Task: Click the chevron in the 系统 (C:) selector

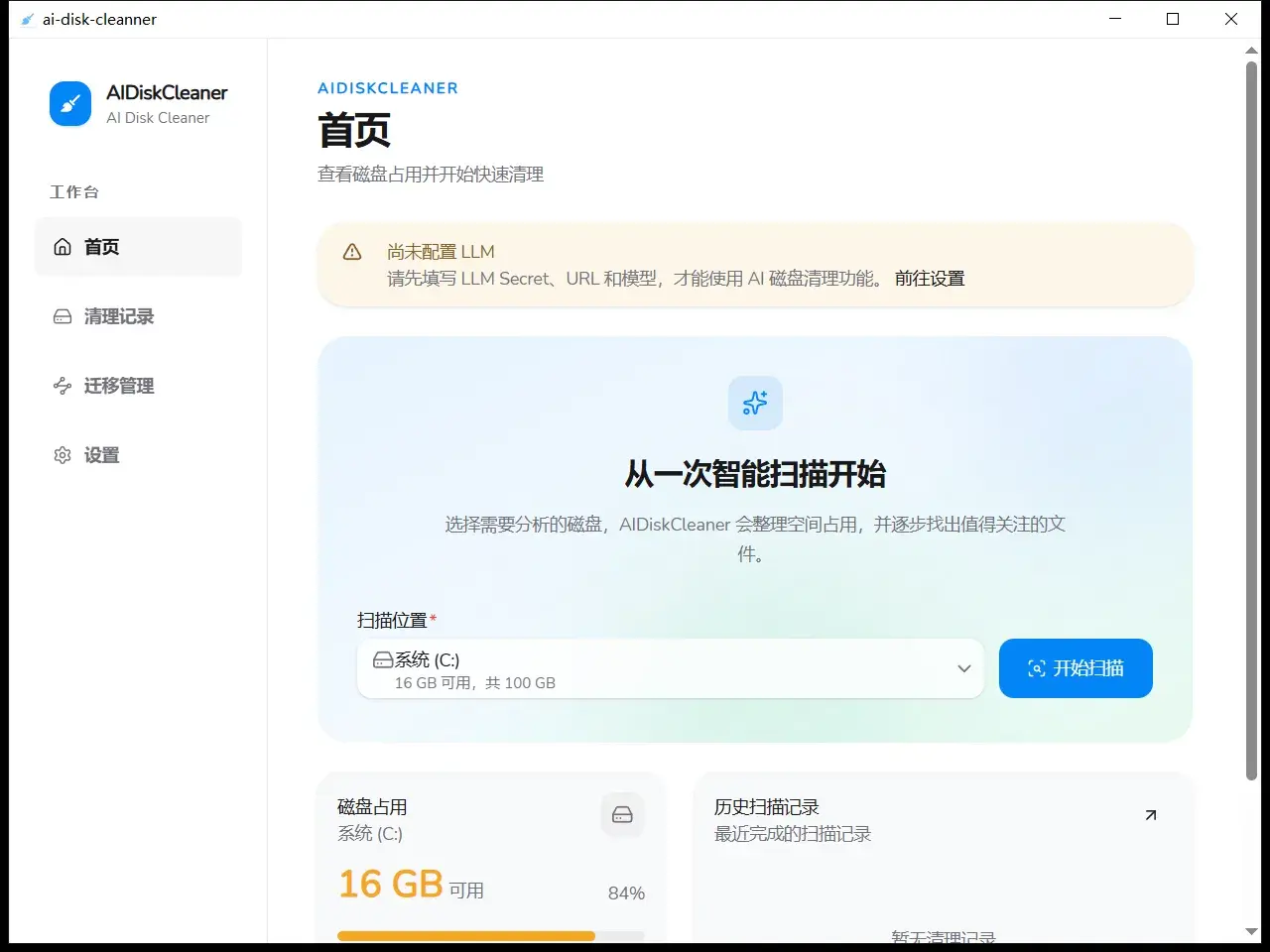Action: [x=963, y=668]
